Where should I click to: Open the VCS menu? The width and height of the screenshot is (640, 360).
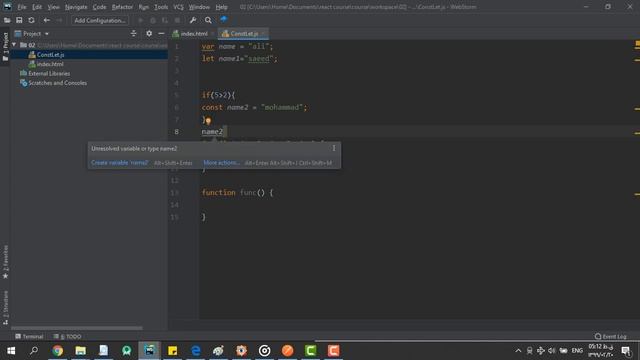[x=178, y=7]
